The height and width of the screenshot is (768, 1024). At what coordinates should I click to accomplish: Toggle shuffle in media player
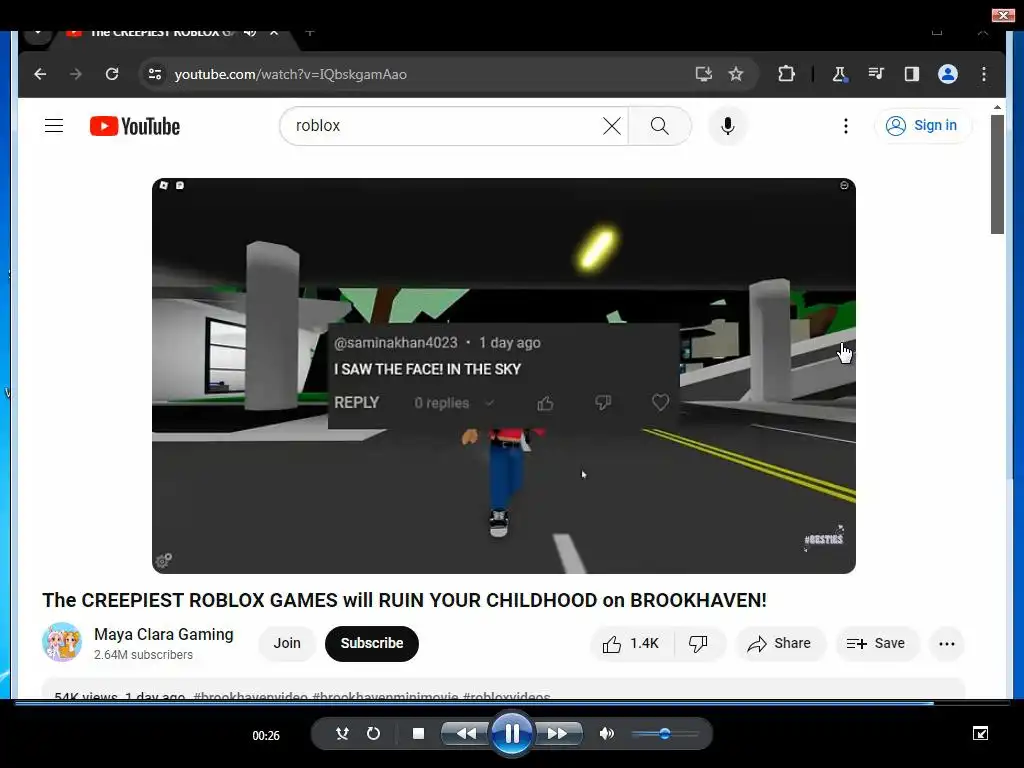pos(342,734)
